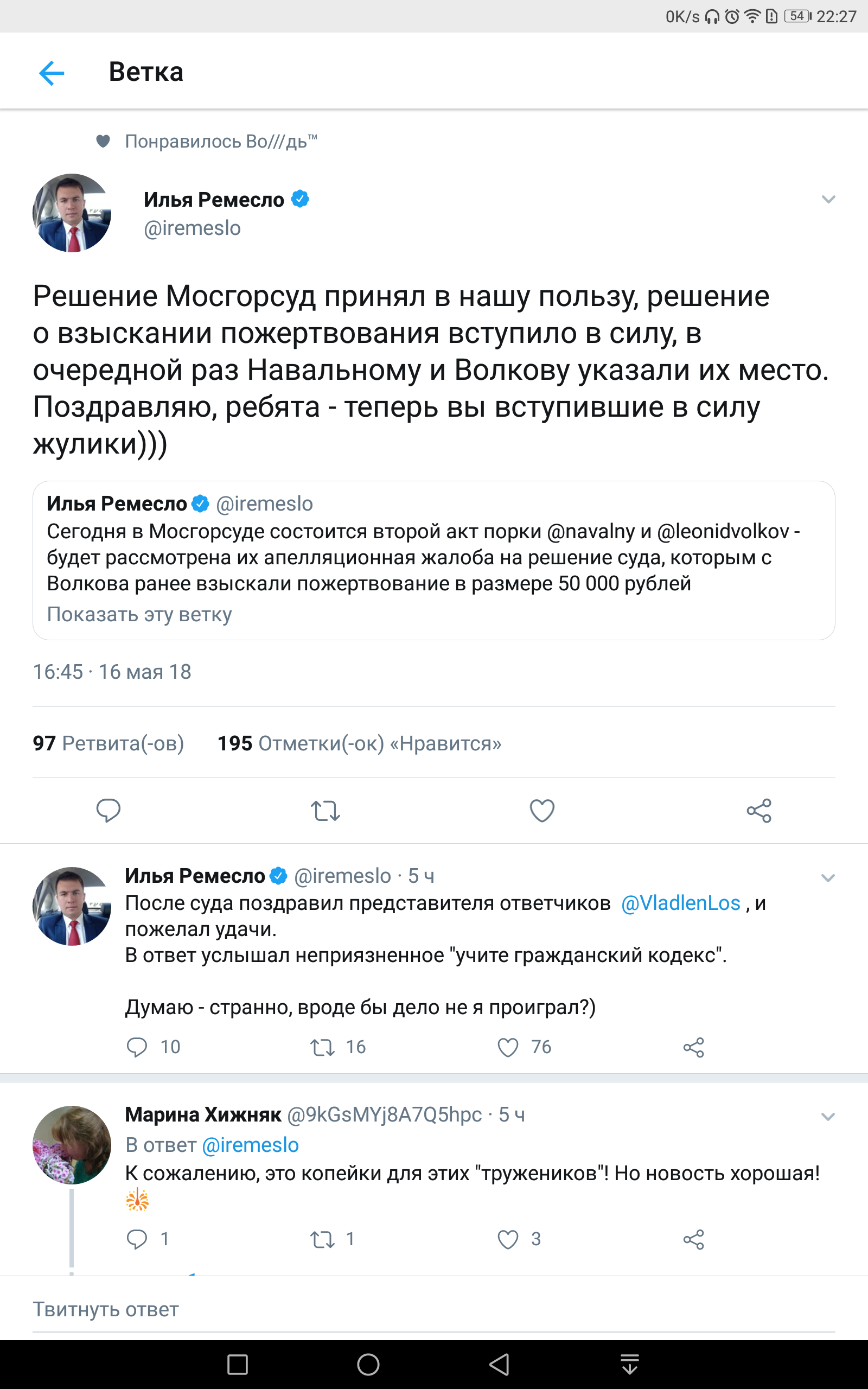Retweet the main Мосгорсуд tweet
The width and height of the screenshot is (868, 1389).
(325, 811)
